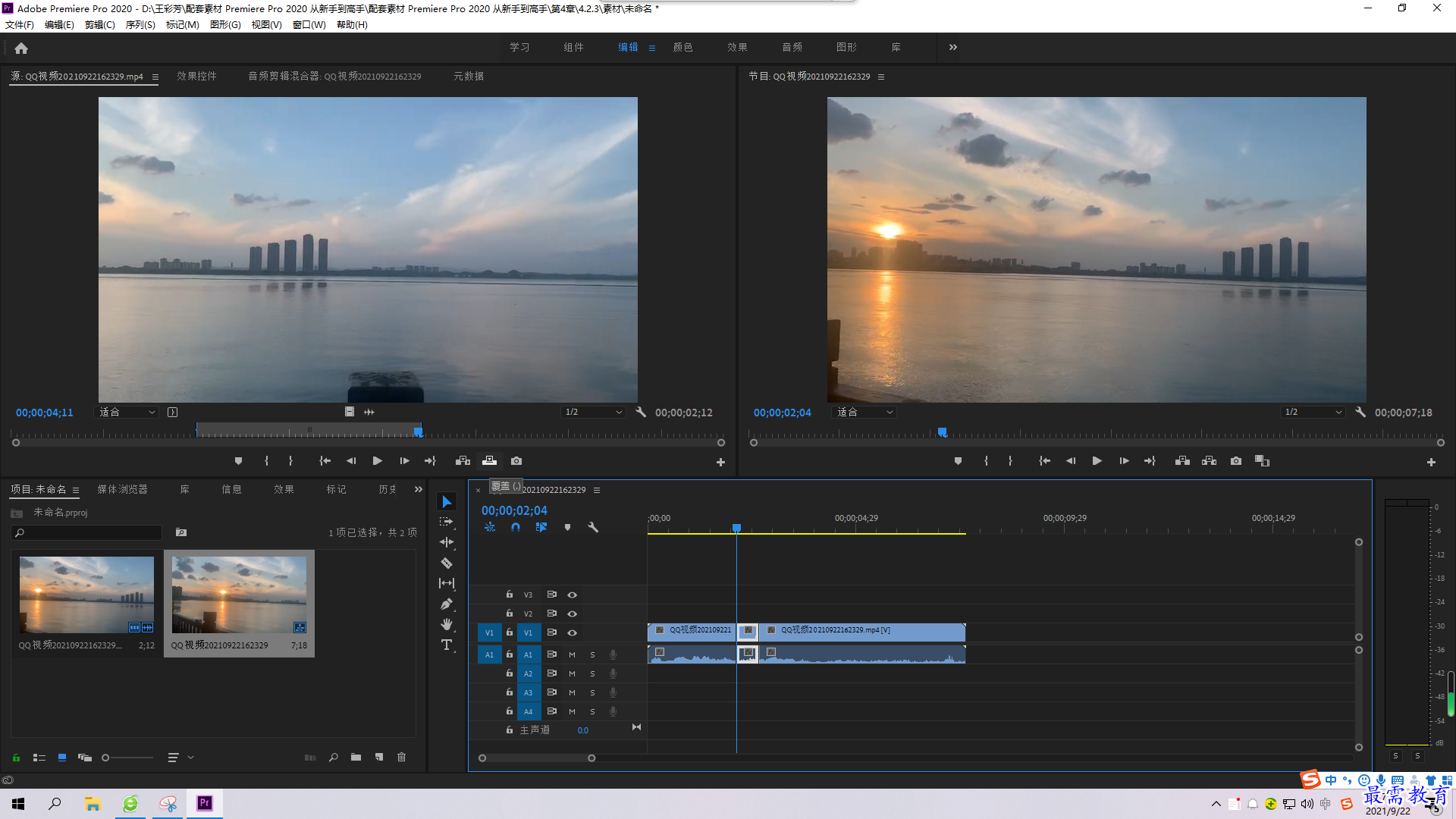Viewport: 1456px width, 819px height.
Task: Click timeline horizontal zoom scrollbar
Action: coord(537,758)
